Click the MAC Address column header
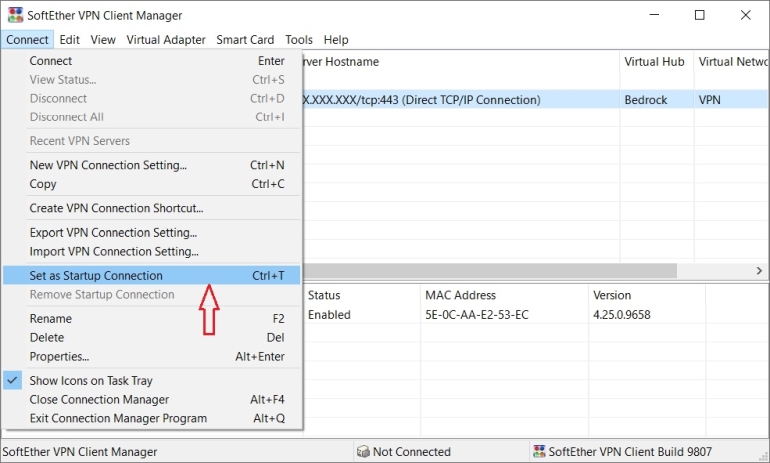Image resolution: width=770 pixels, height=463 pixels. pyautogui.click(x=460, y=296)
